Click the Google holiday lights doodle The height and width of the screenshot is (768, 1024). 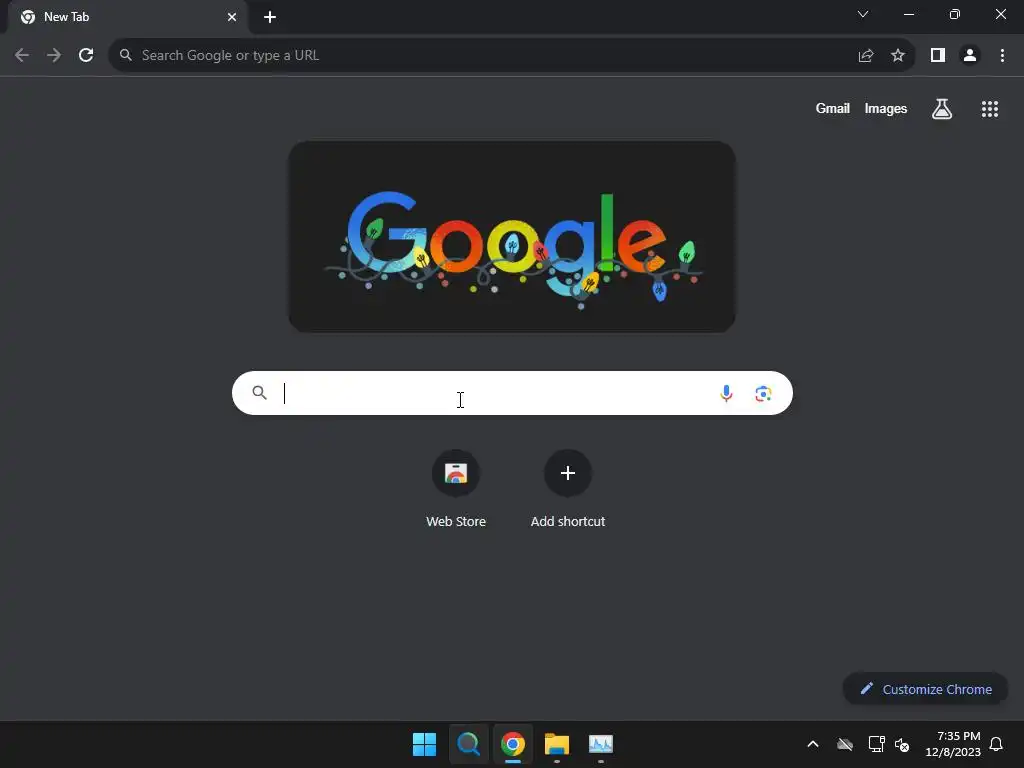click(x=512, y=237)
